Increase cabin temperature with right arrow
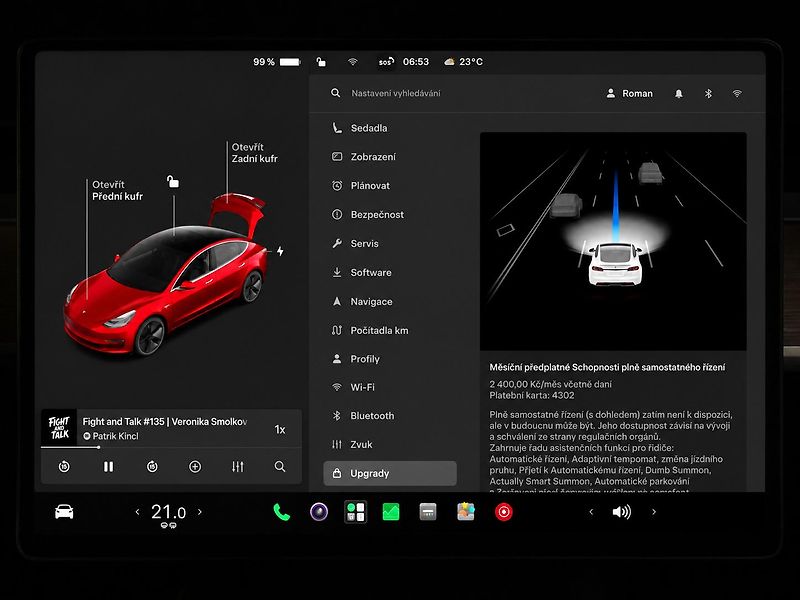Viewport: 800px width, 600px height. pyautogui.click(x=199, y=511)
